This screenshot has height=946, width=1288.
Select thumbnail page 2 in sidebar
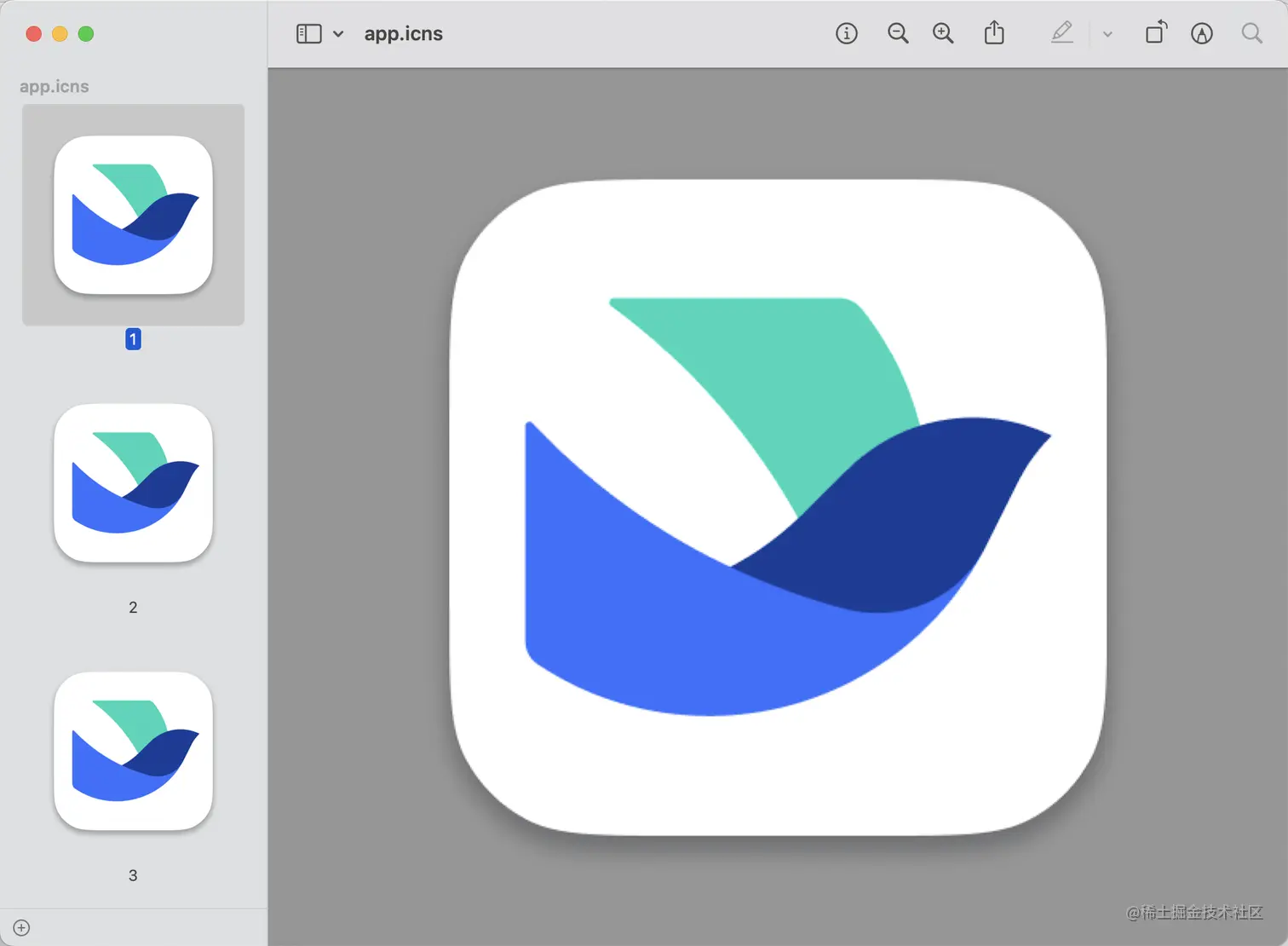coord(133,483)
